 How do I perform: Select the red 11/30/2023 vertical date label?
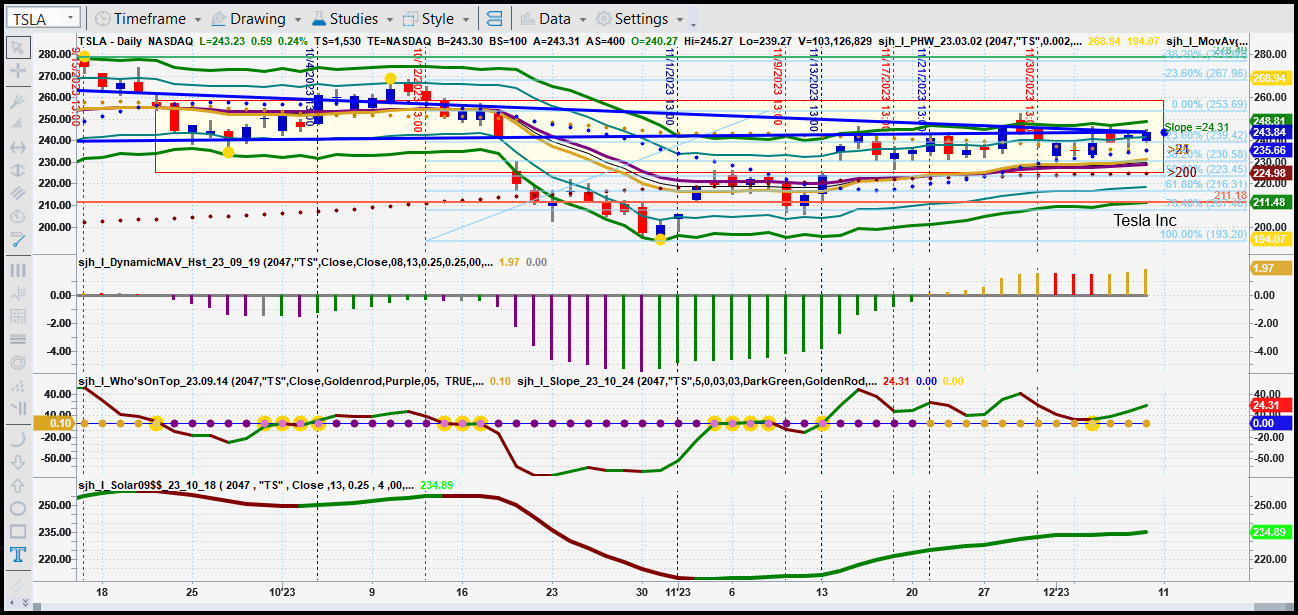pos(1029,91)
